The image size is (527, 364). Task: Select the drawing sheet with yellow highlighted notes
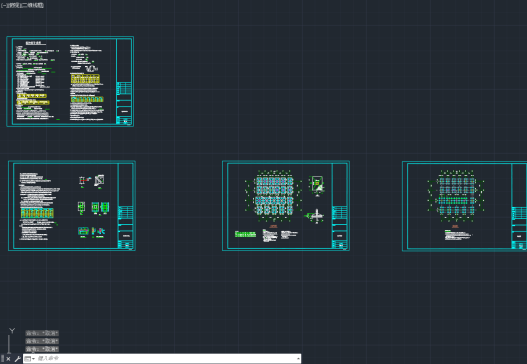tap(70, 81)
